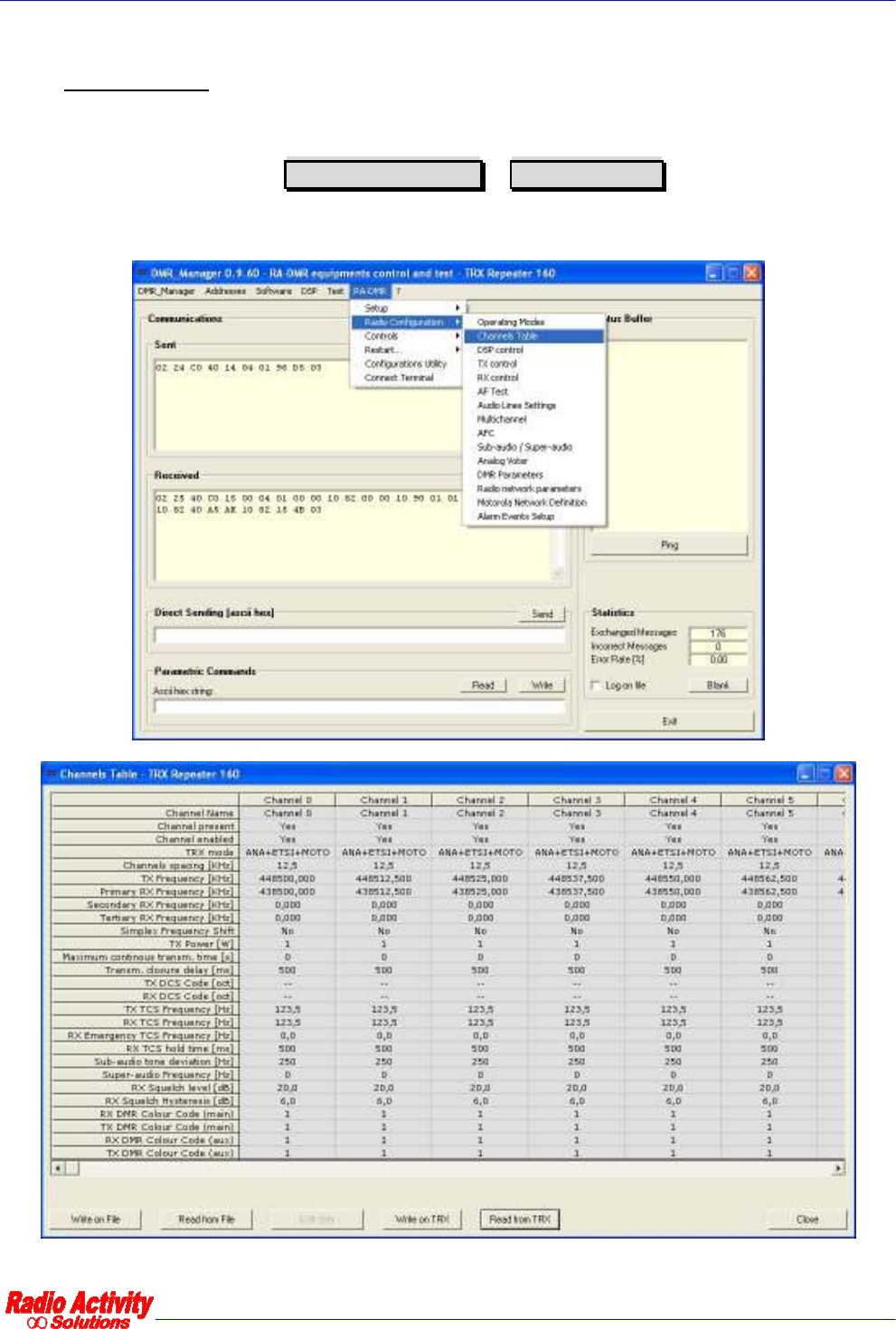
Task: Select TX control in submenu
Action: click(x=534, y=363)
